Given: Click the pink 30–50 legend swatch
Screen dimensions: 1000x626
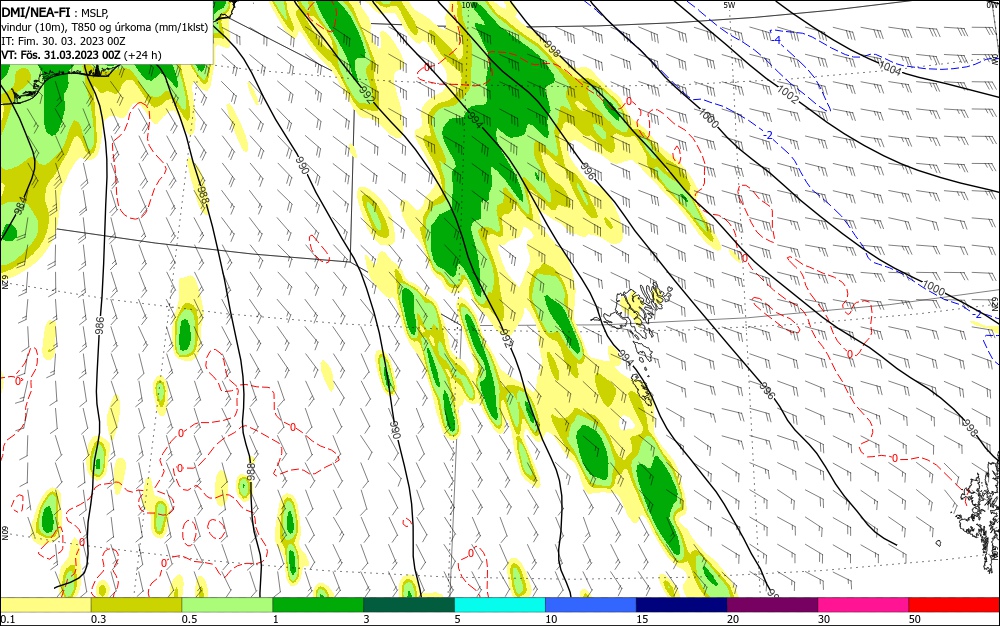Looking at the screenshot, I should point(863,605).
